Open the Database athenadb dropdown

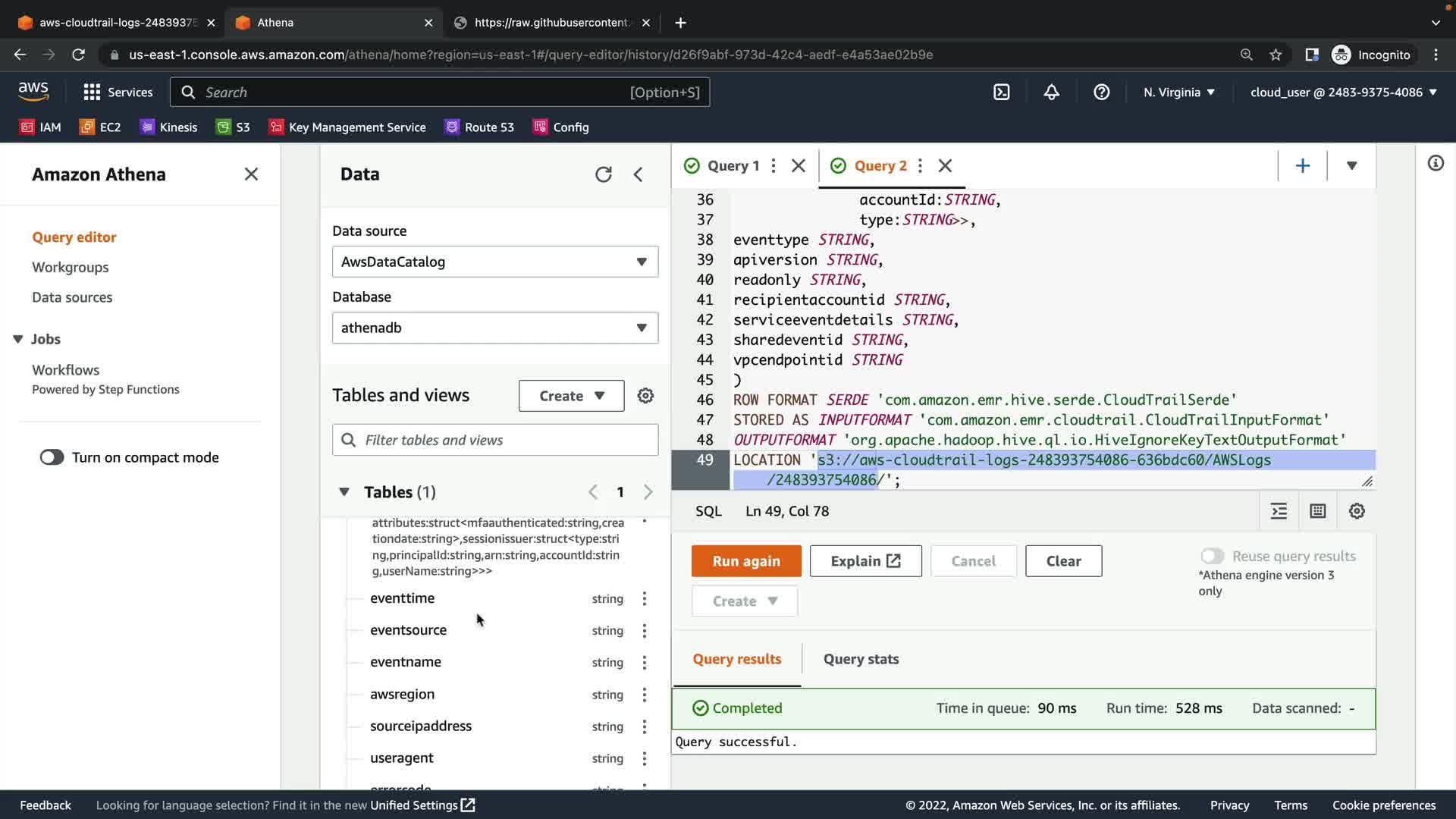[494, 328]
